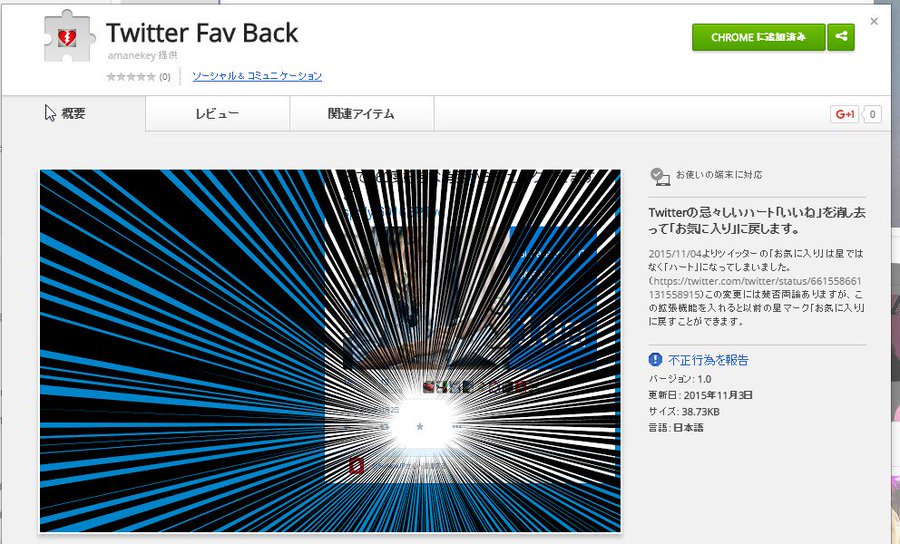This screenshot has width=900, height=544.
Task: Click the (0) review count
Action: coord(165,77)
